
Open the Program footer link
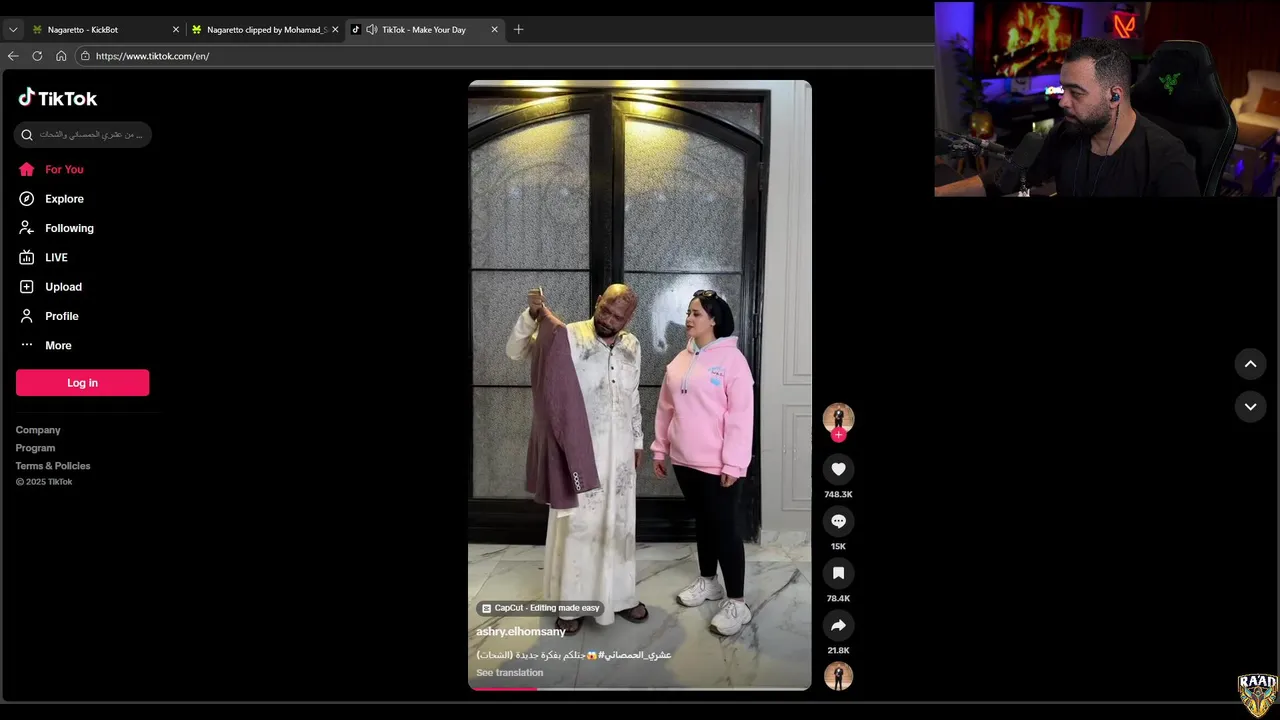pyautogui.click(x=35, y=448)
